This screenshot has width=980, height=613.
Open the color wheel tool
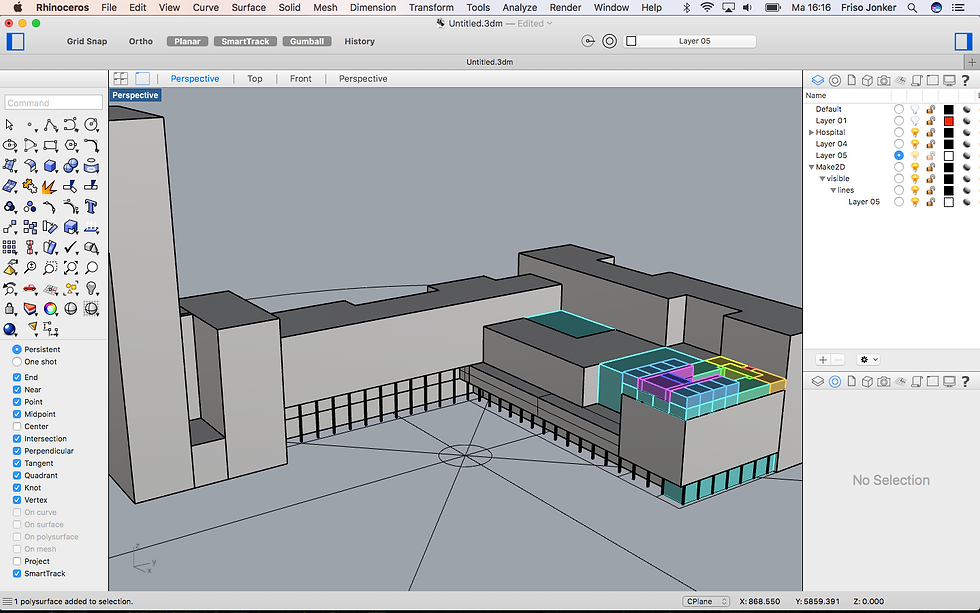coord(51,309)
